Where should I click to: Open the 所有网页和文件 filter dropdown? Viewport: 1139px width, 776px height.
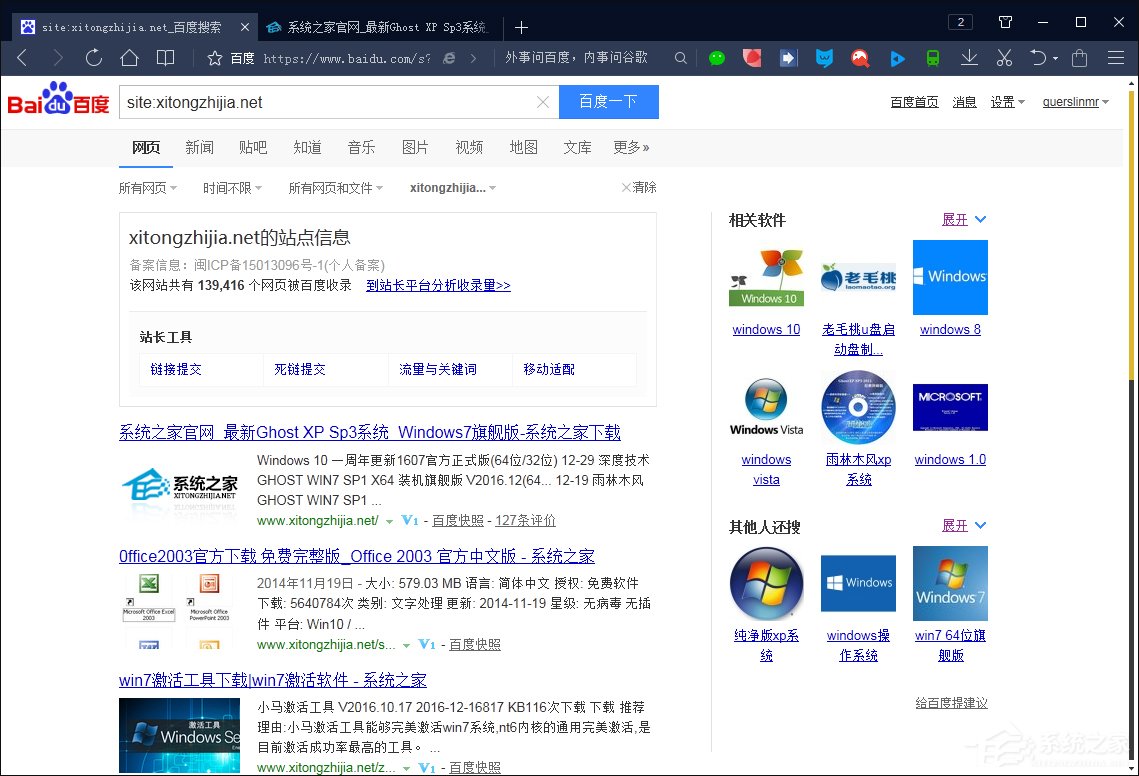tap(336, 187)
